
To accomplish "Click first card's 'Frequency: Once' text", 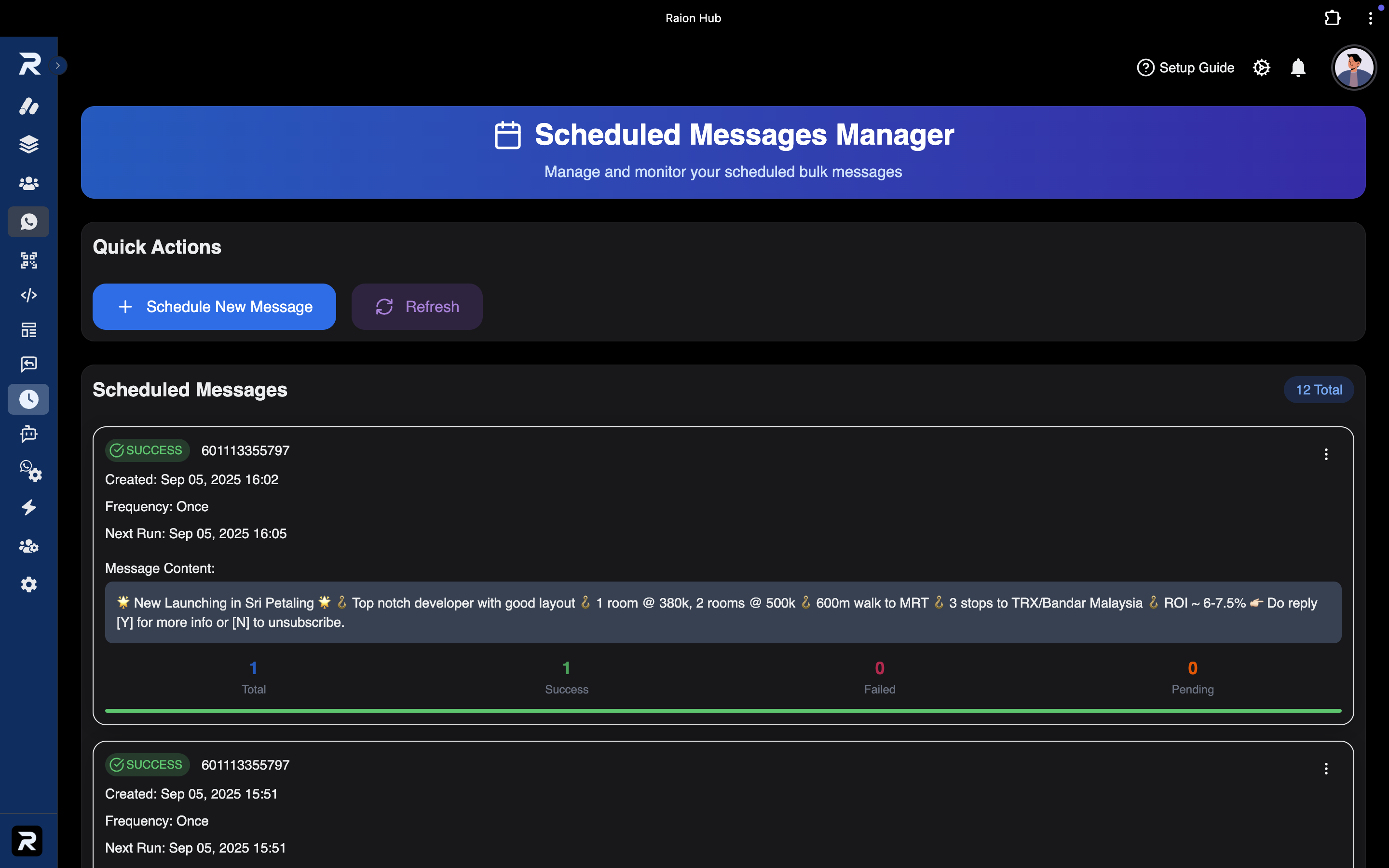I will click(157, 506).
